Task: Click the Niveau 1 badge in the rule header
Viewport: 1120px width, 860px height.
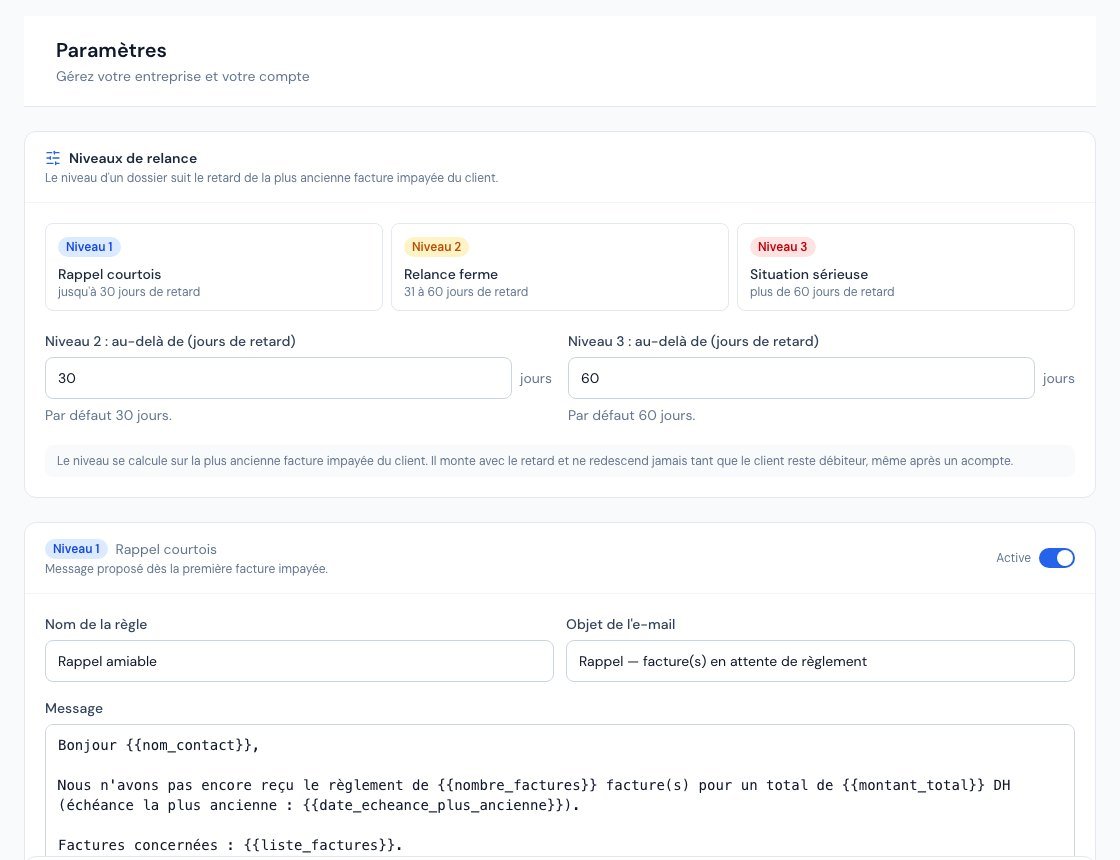Action: (76, 549)
